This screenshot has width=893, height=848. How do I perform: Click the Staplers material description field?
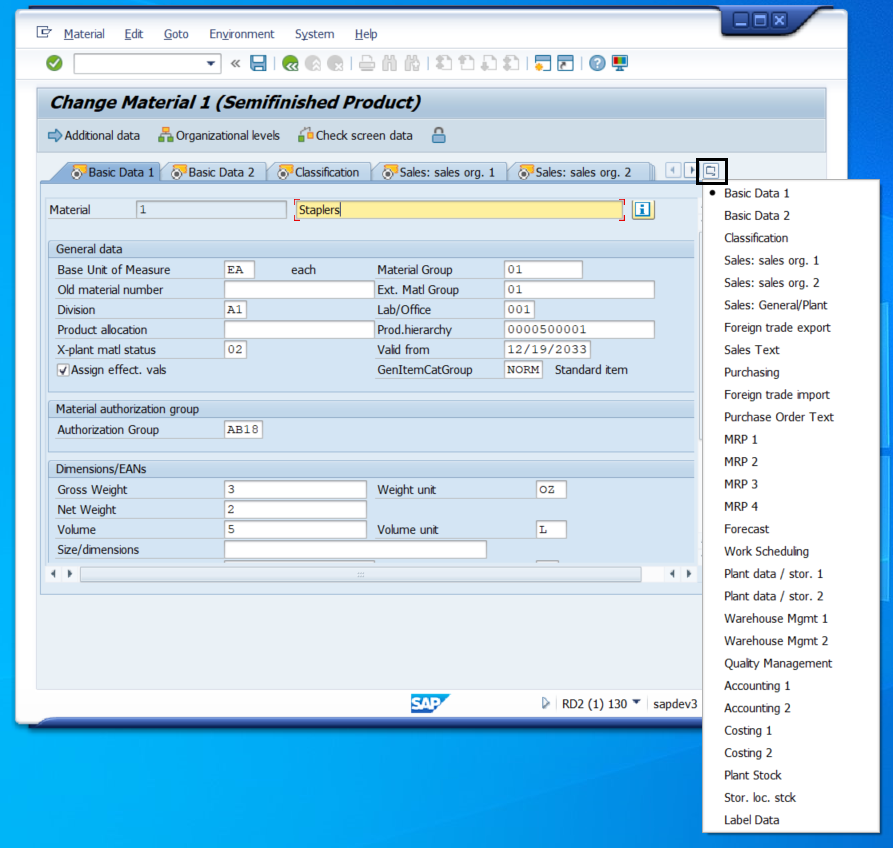click(x=460, y=210)
